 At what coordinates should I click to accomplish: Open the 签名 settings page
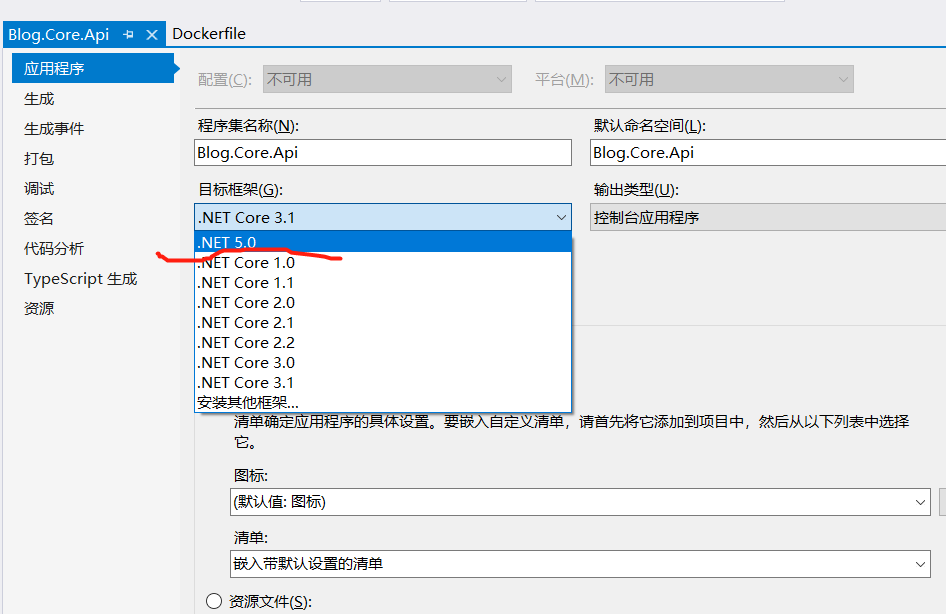tap(39, 218)
